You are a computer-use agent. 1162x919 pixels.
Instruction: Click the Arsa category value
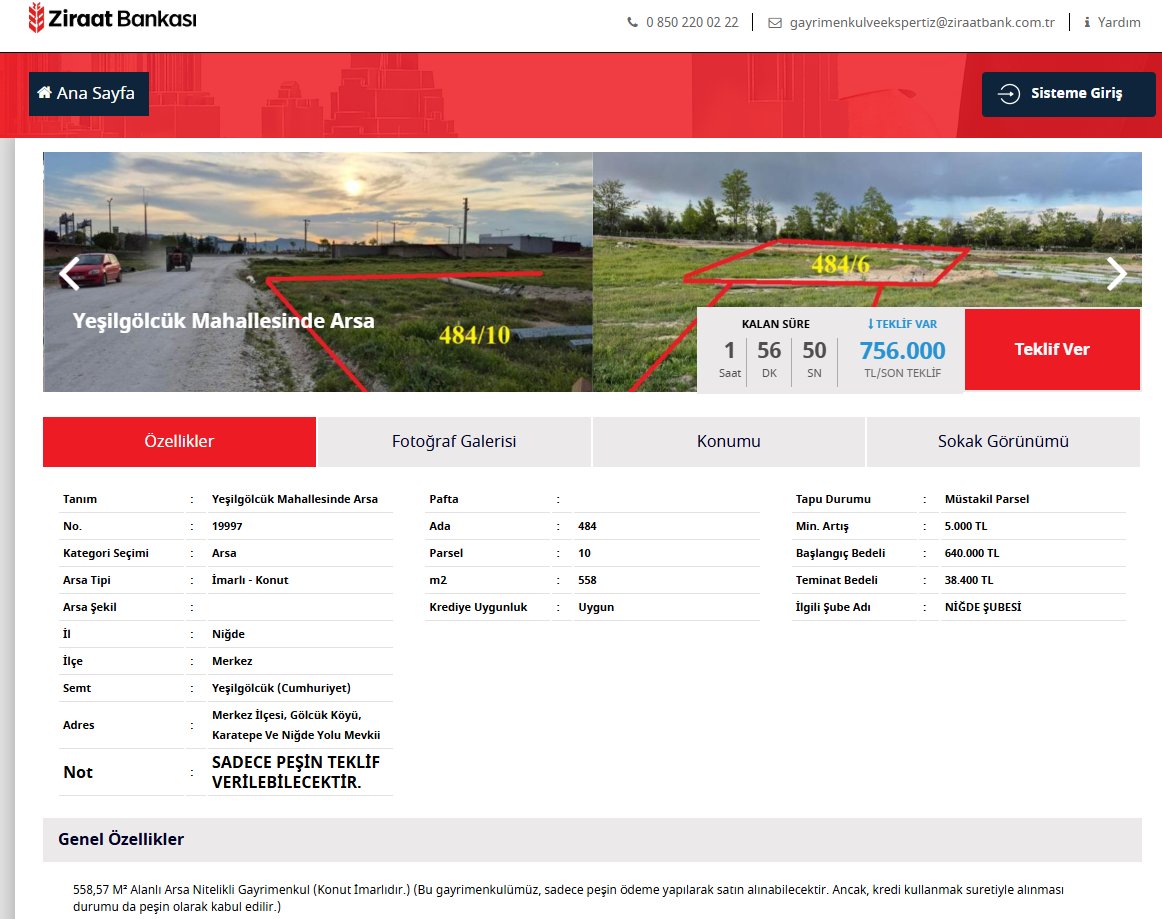[224, 553]
